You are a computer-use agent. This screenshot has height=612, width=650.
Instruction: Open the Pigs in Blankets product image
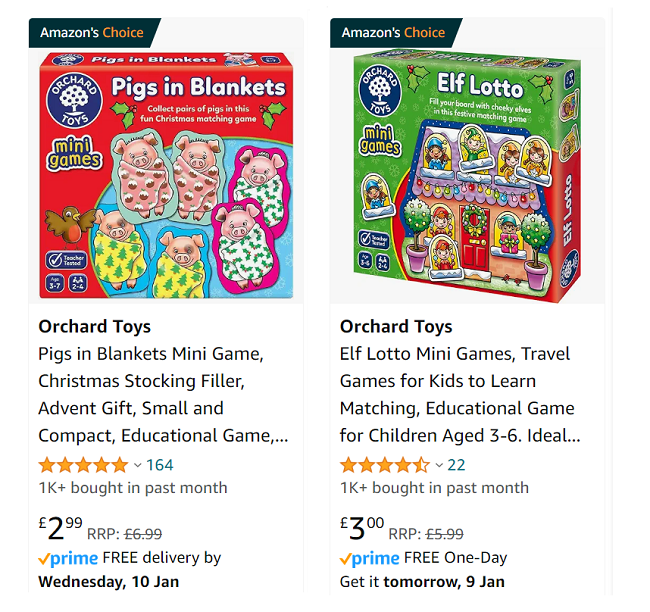[x=166, y=175]
